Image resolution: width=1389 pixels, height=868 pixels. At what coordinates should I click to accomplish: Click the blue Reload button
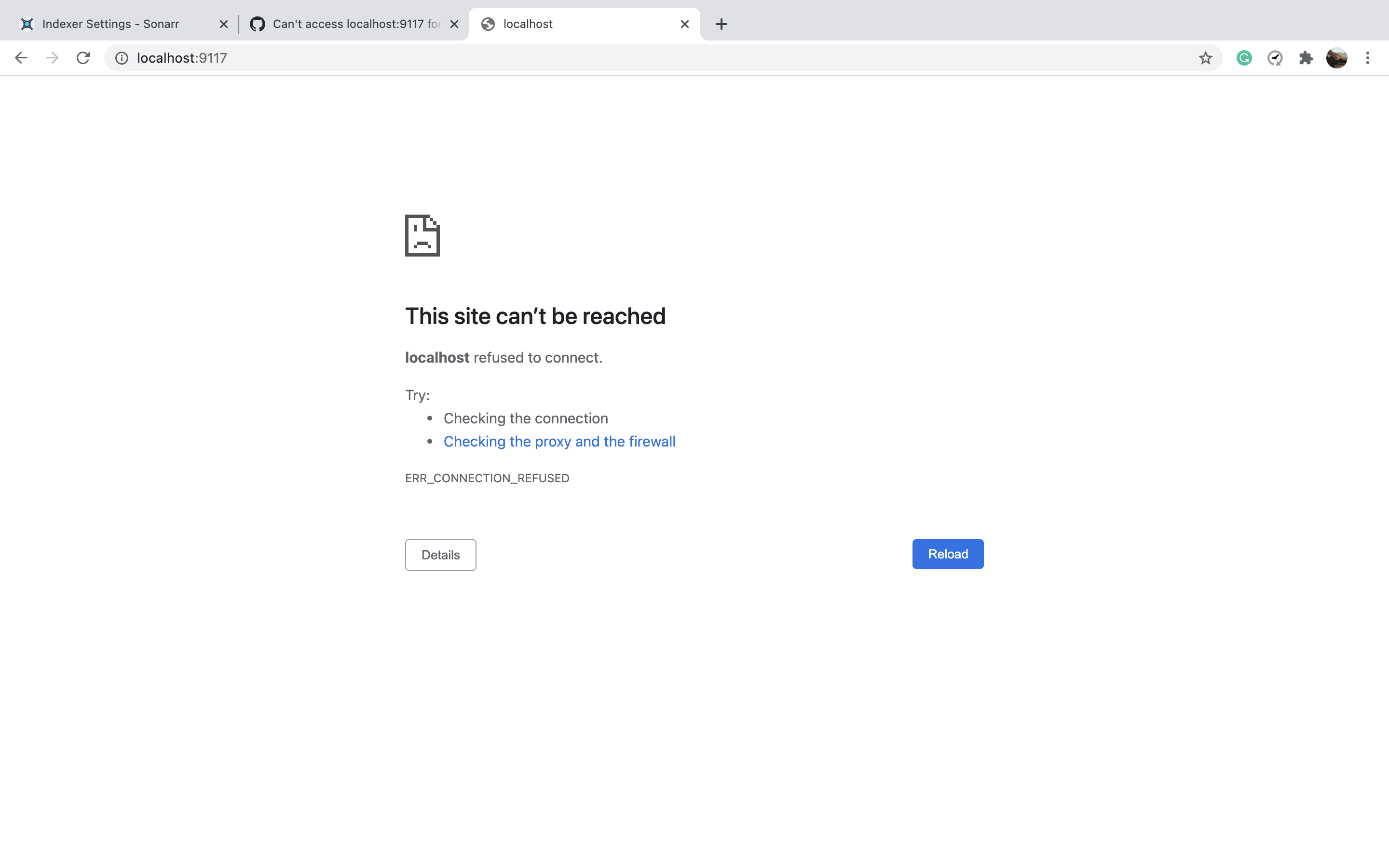coord(948,554)
